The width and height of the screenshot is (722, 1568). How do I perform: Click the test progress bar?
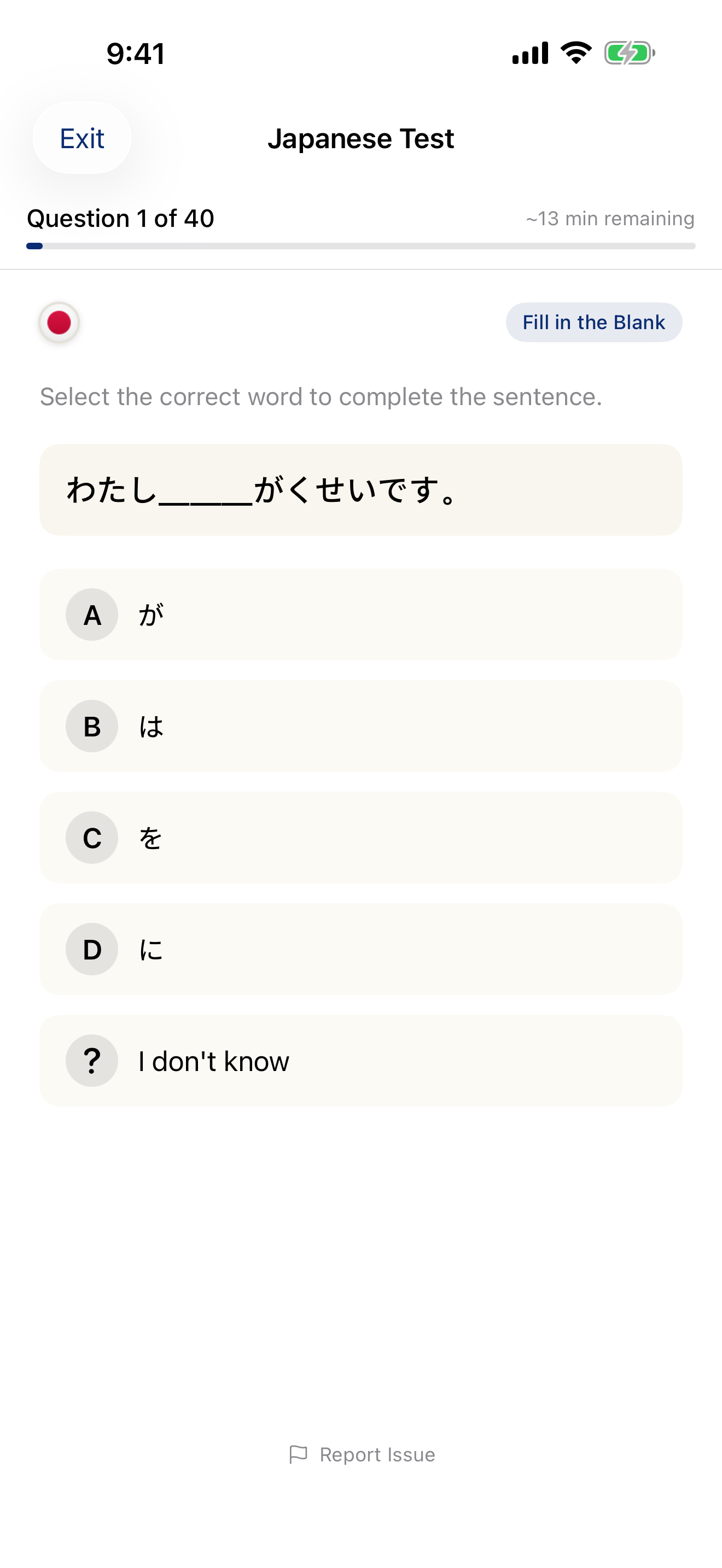tap(360, 245)
